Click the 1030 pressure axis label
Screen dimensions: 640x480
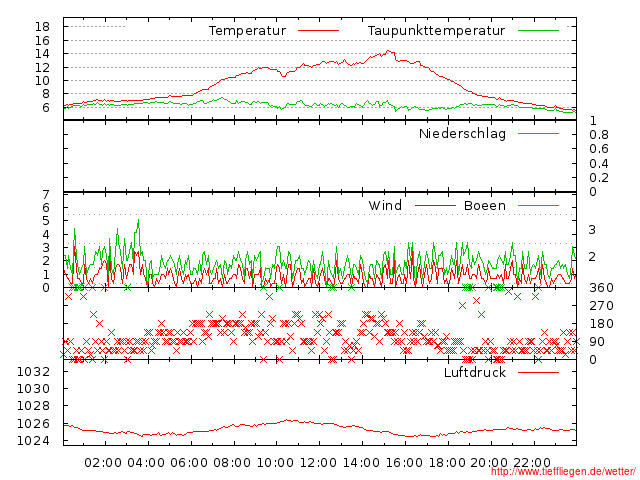(x=33, y=389)
